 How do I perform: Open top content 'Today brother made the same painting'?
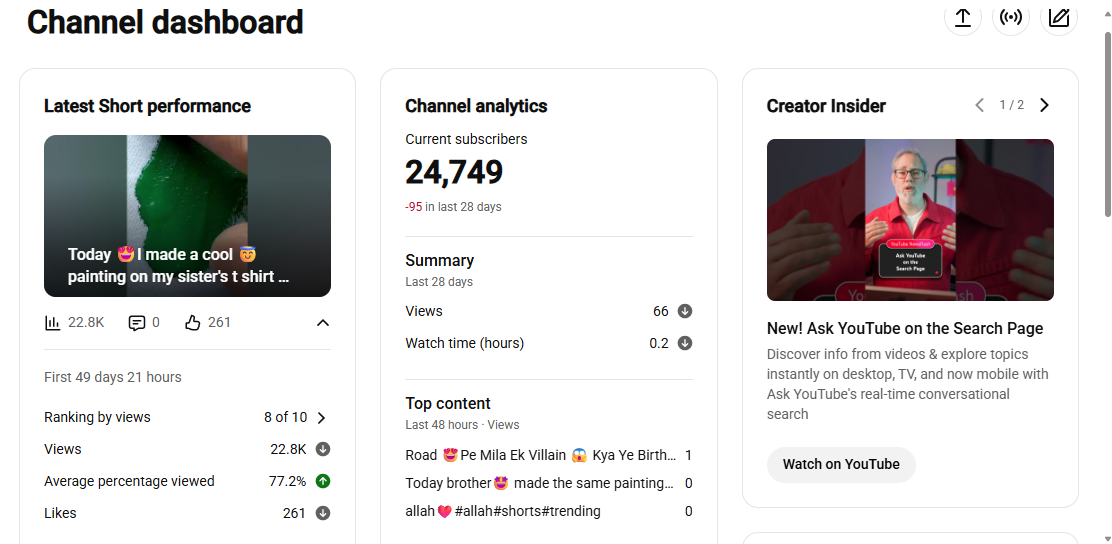(539, 484)
